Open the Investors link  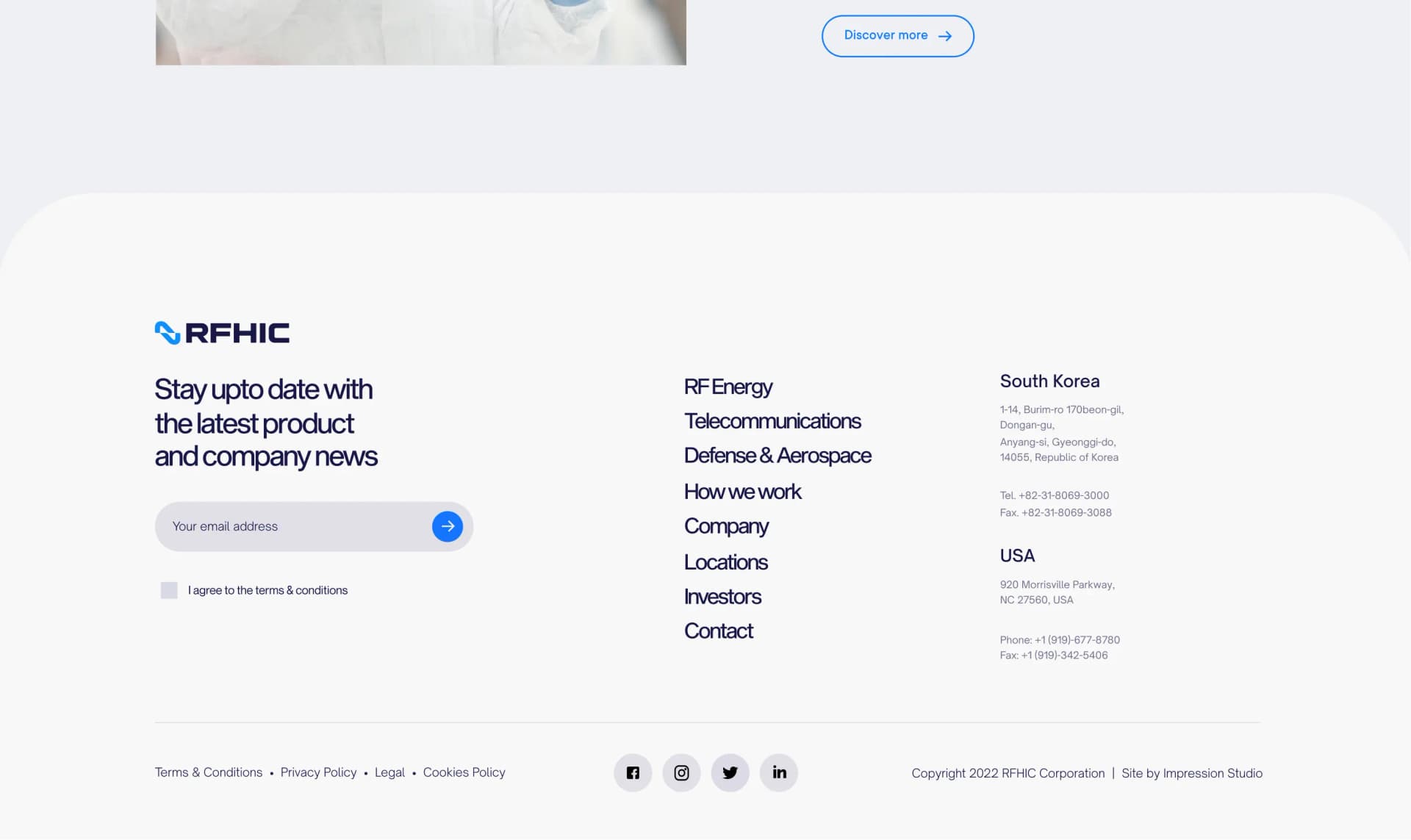pyautogui.click(x=722, y=597)
